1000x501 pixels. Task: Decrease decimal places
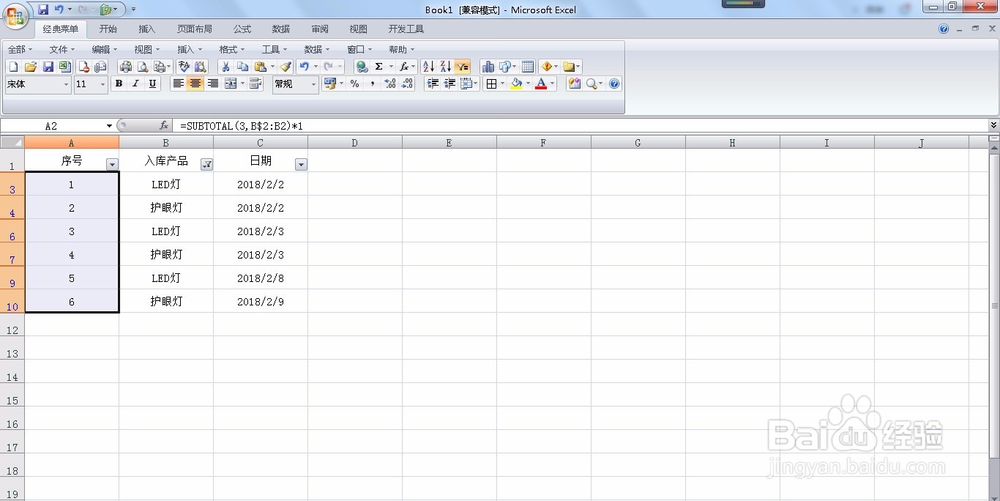407,84
